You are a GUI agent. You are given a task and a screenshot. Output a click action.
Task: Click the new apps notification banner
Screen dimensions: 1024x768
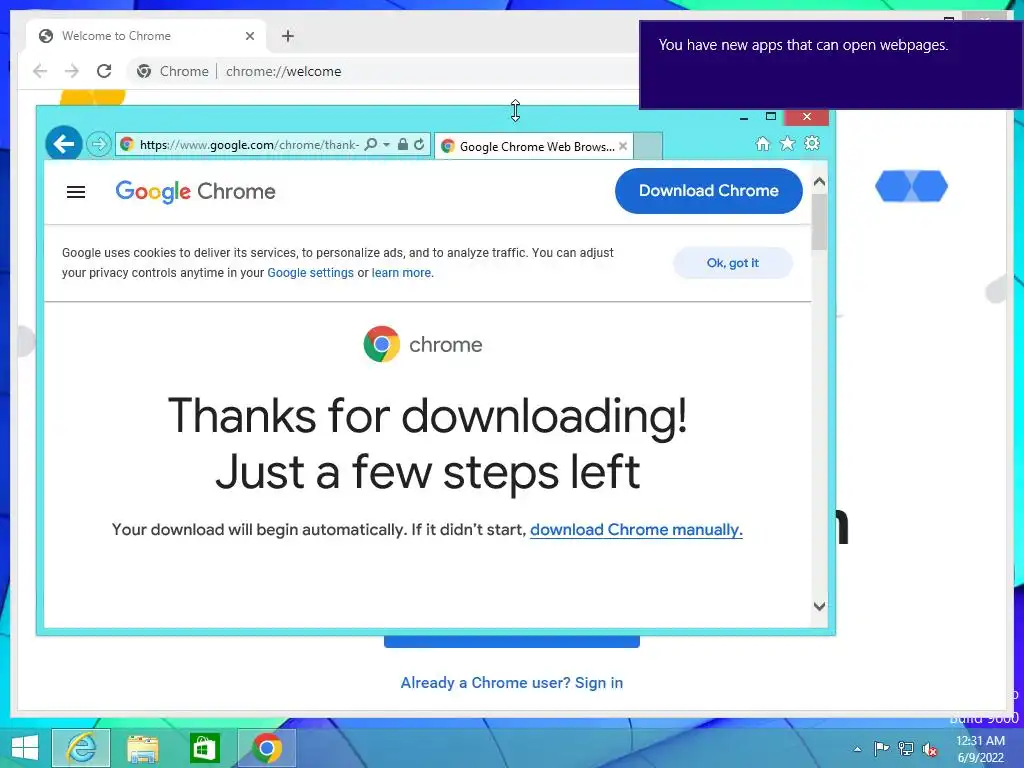(831, 65)
